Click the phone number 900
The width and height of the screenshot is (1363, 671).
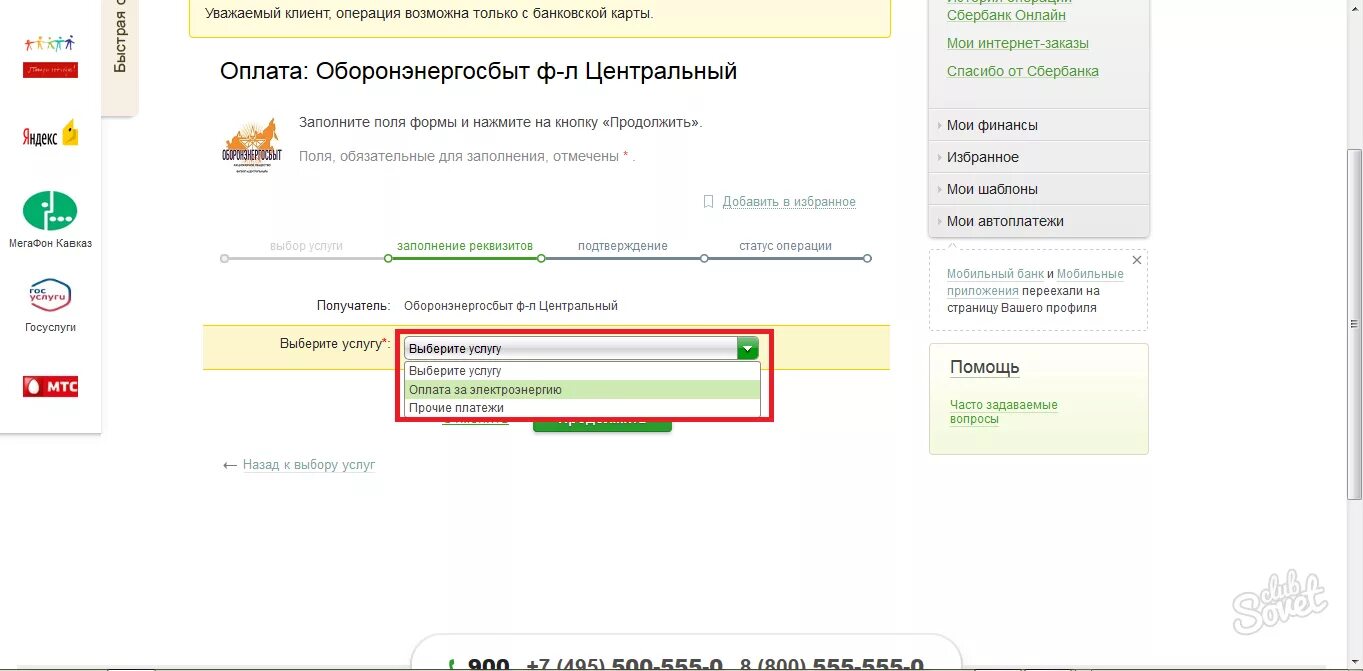pos(488,664)
